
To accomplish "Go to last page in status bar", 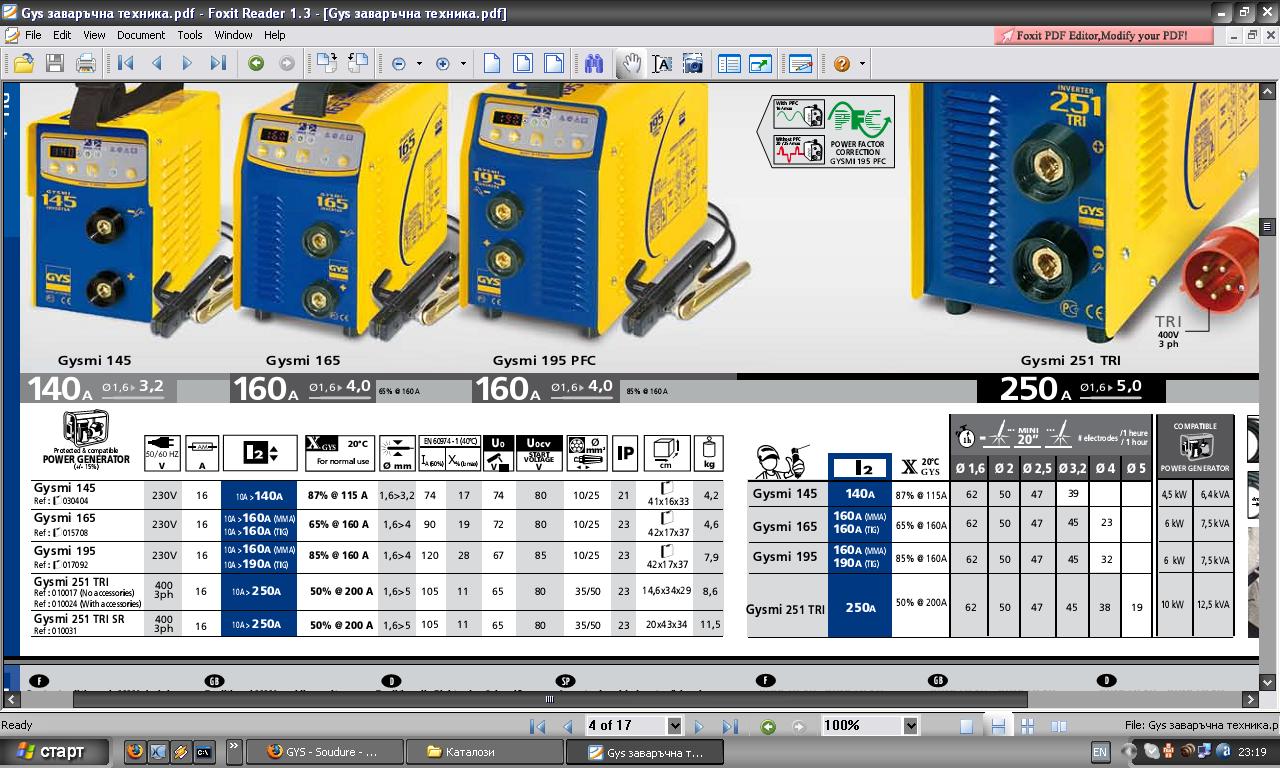I will click(x=730, y=727).
